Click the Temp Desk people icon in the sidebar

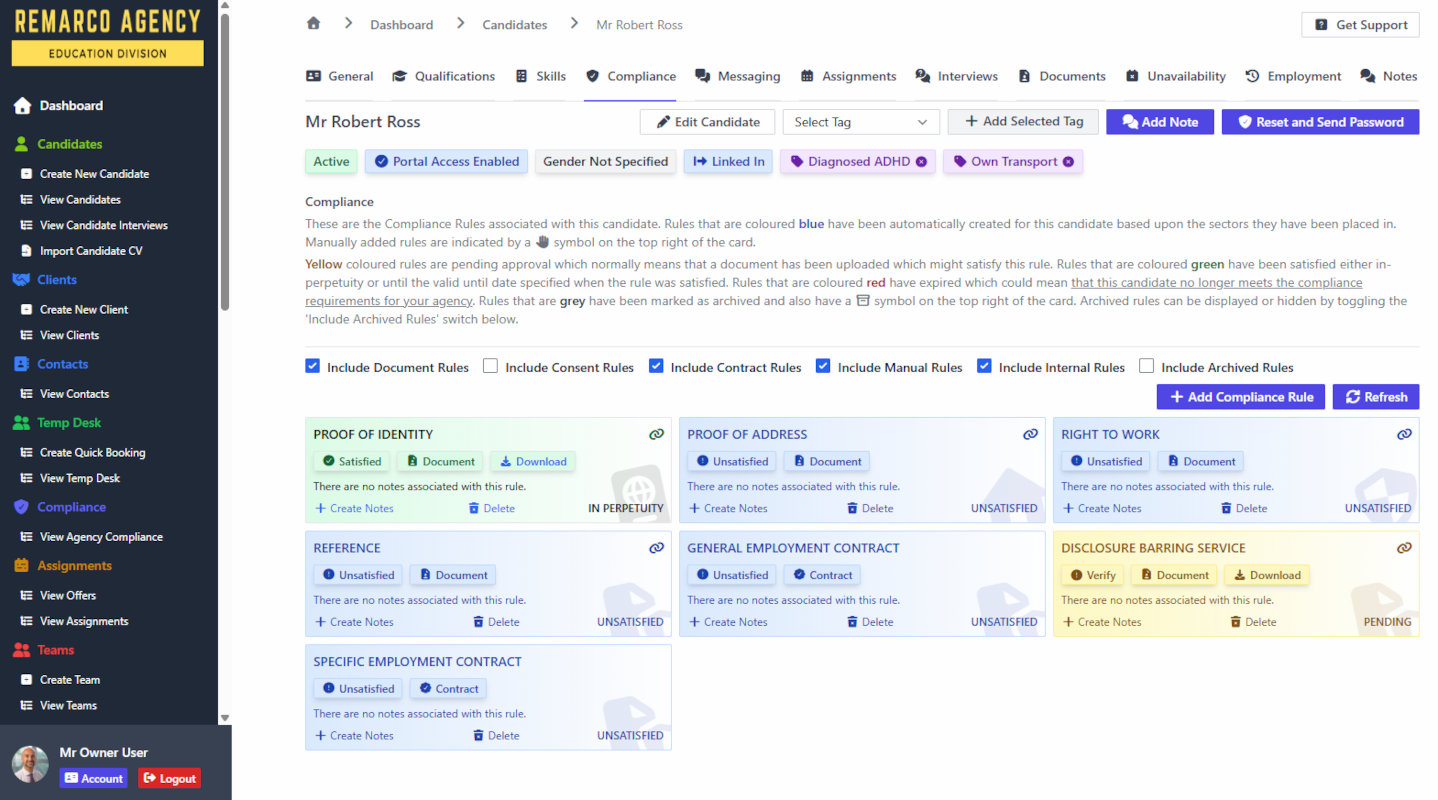click(22, 423)
